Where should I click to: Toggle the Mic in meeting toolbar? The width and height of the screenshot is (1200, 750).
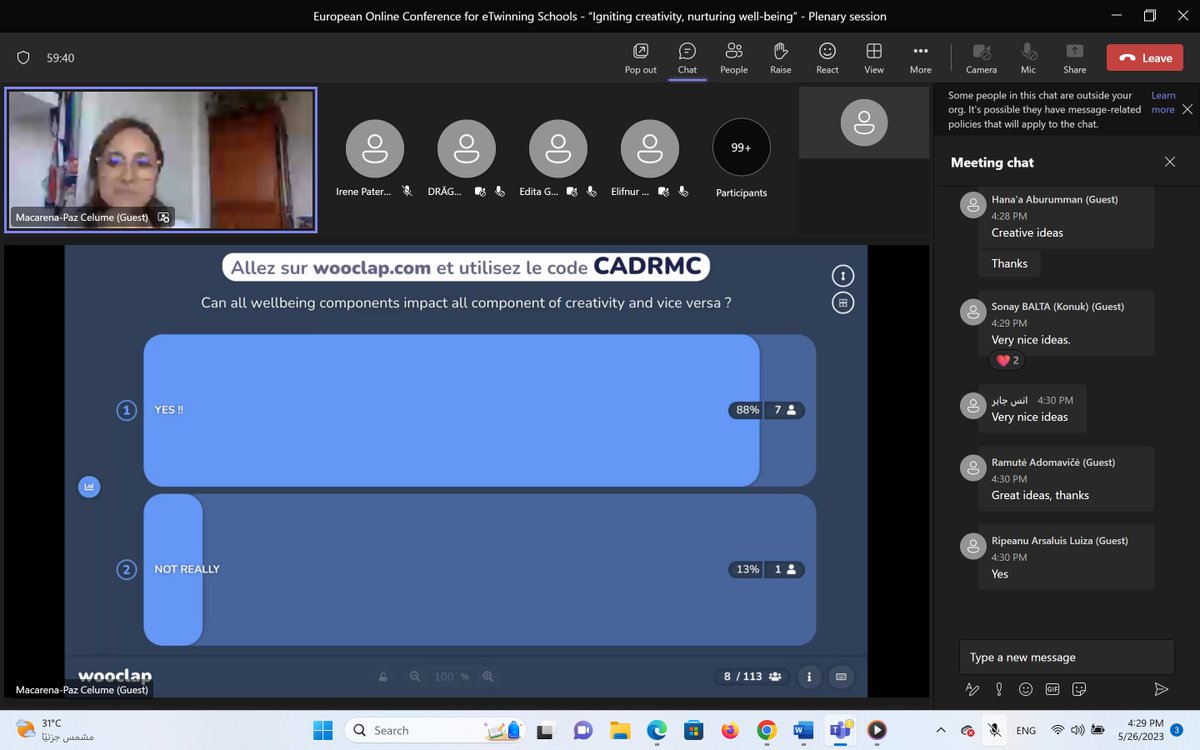[x=1028, y=58]
